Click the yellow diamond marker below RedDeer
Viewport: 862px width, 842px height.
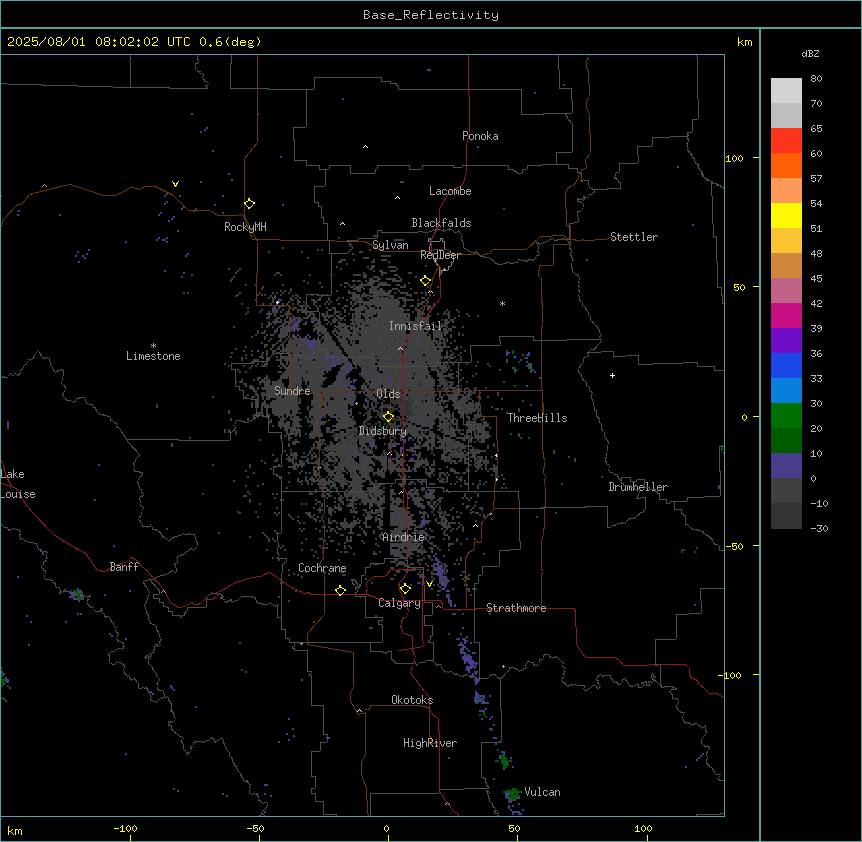click(x=426, y=281)
